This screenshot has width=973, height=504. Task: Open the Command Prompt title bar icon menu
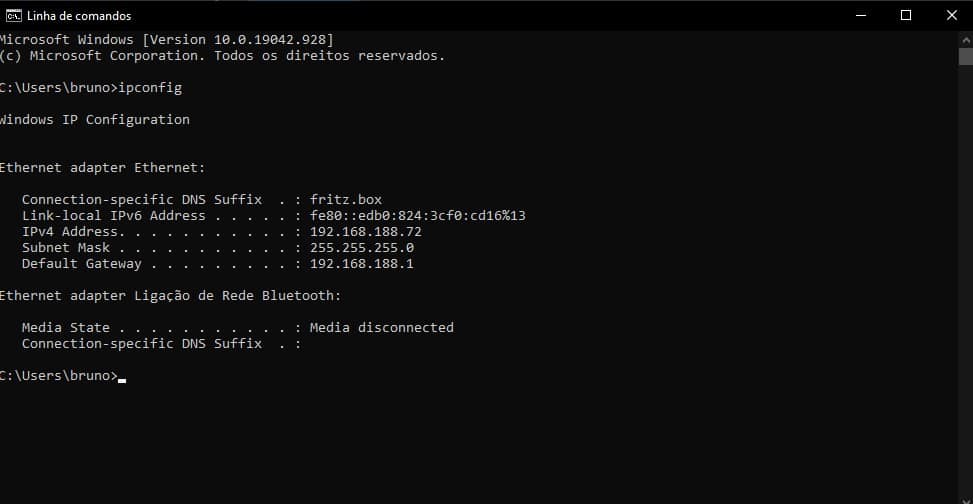click(13, 15)
